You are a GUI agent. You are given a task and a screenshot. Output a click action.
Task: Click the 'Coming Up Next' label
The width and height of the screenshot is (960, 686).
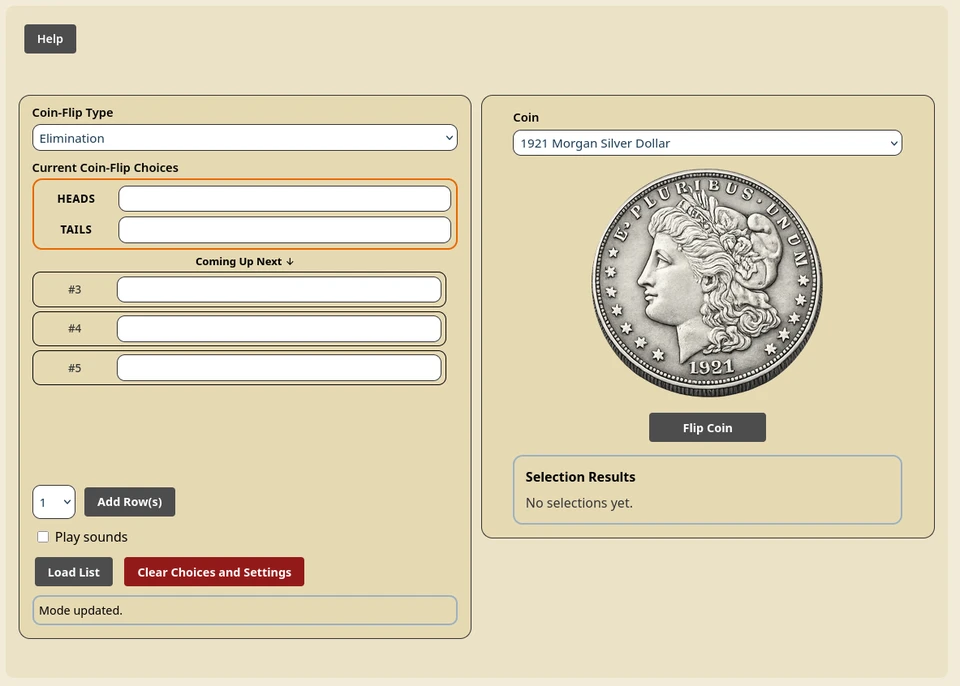(x=244, y=262)
